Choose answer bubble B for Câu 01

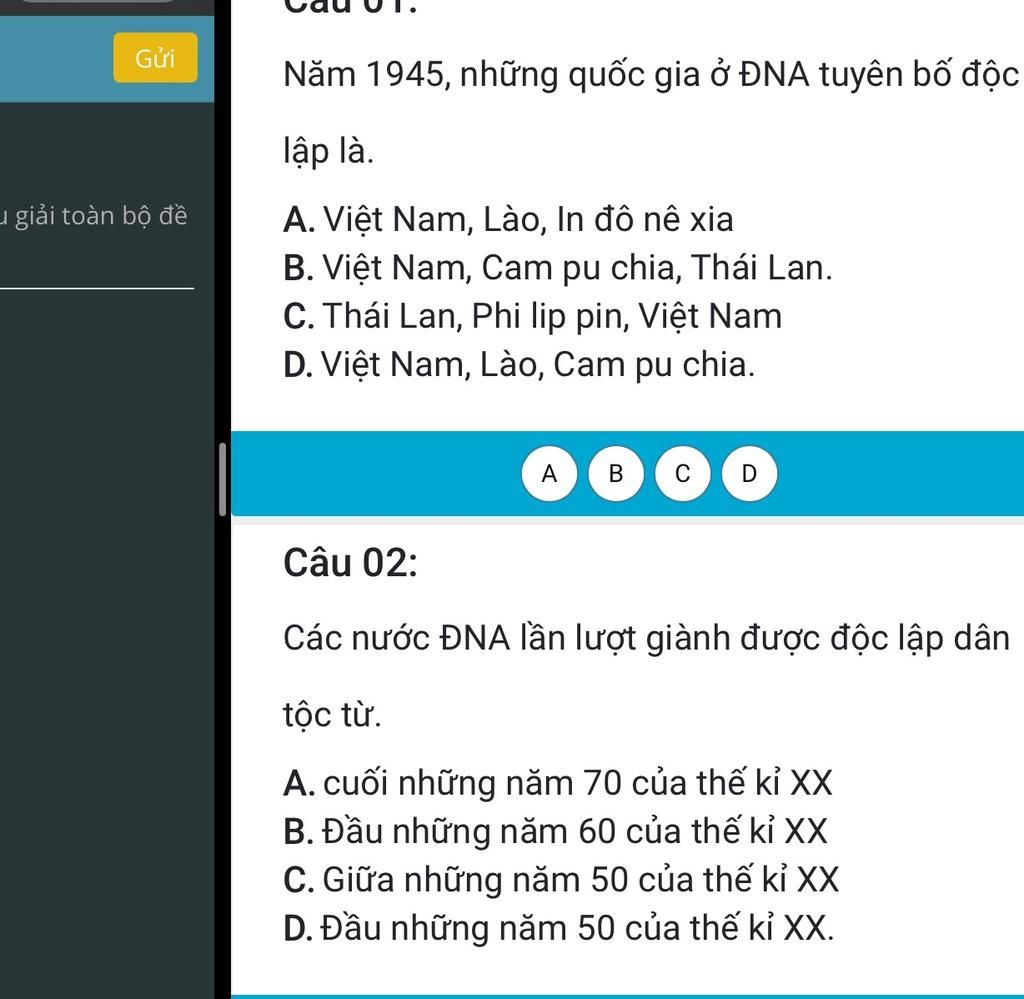coord(616,474)
